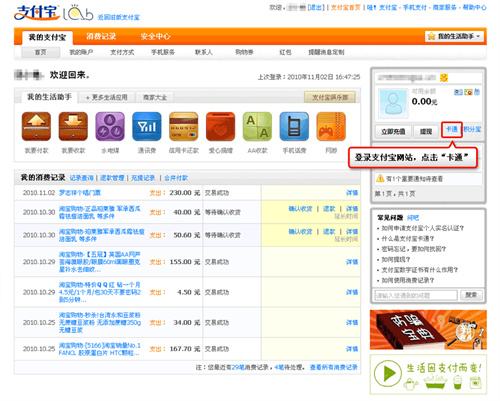Open 详情 for the 155.00 元 record
Viewport: 500px width, 401px height.
tap(352, 262)
